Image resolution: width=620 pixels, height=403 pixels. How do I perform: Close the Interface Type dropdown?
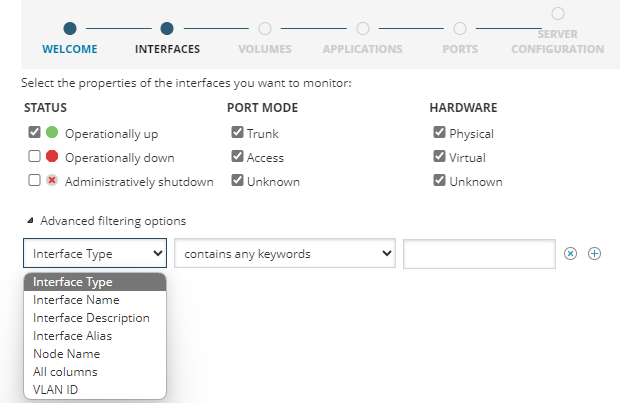coord(95,254)
